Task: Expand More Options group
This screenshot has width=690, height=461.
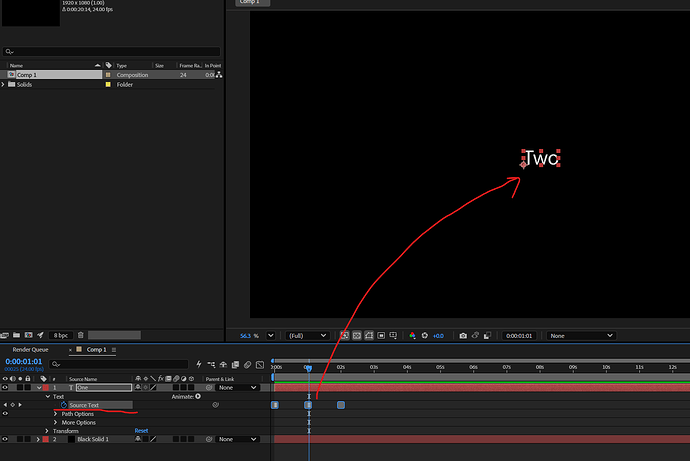Action: 55,422
